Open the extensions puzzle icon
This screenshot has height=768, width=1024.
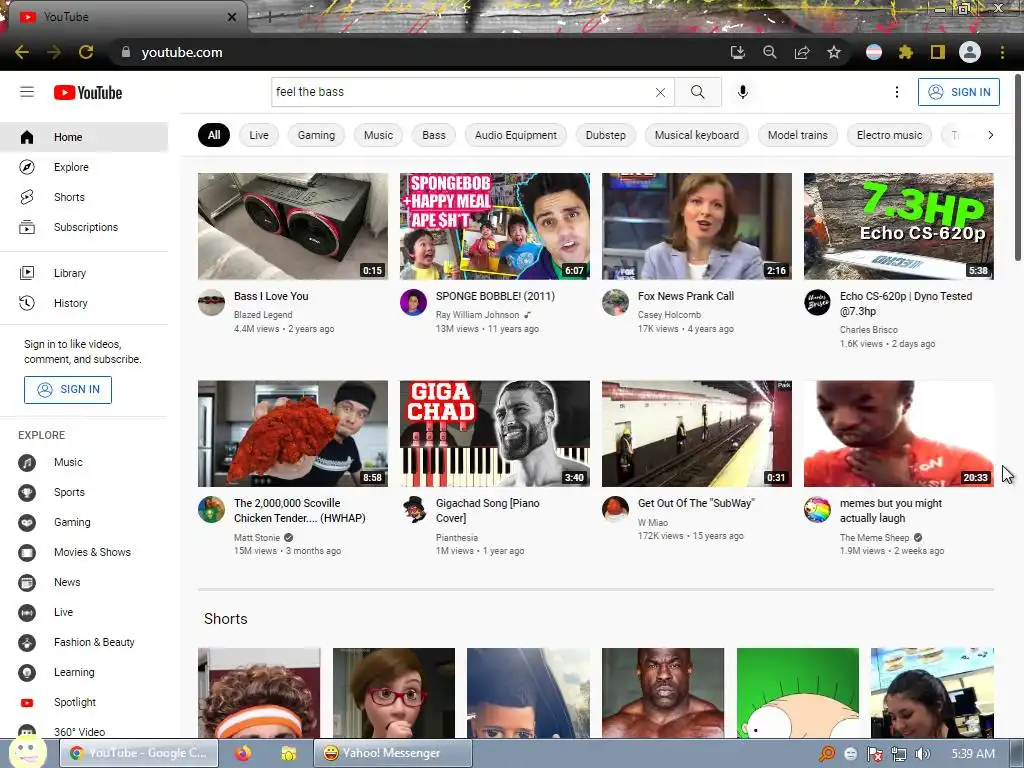pyautogui.click(x=905, y=52)
